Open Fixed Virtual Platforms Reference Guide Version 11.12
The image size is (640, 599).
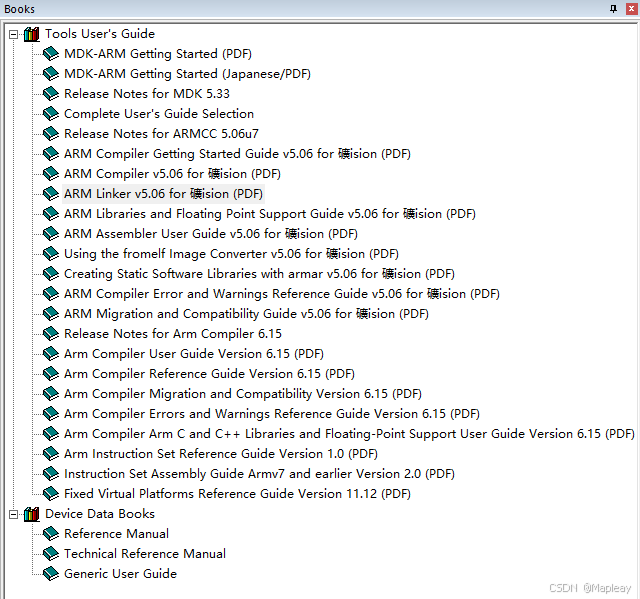coord(237,494)
